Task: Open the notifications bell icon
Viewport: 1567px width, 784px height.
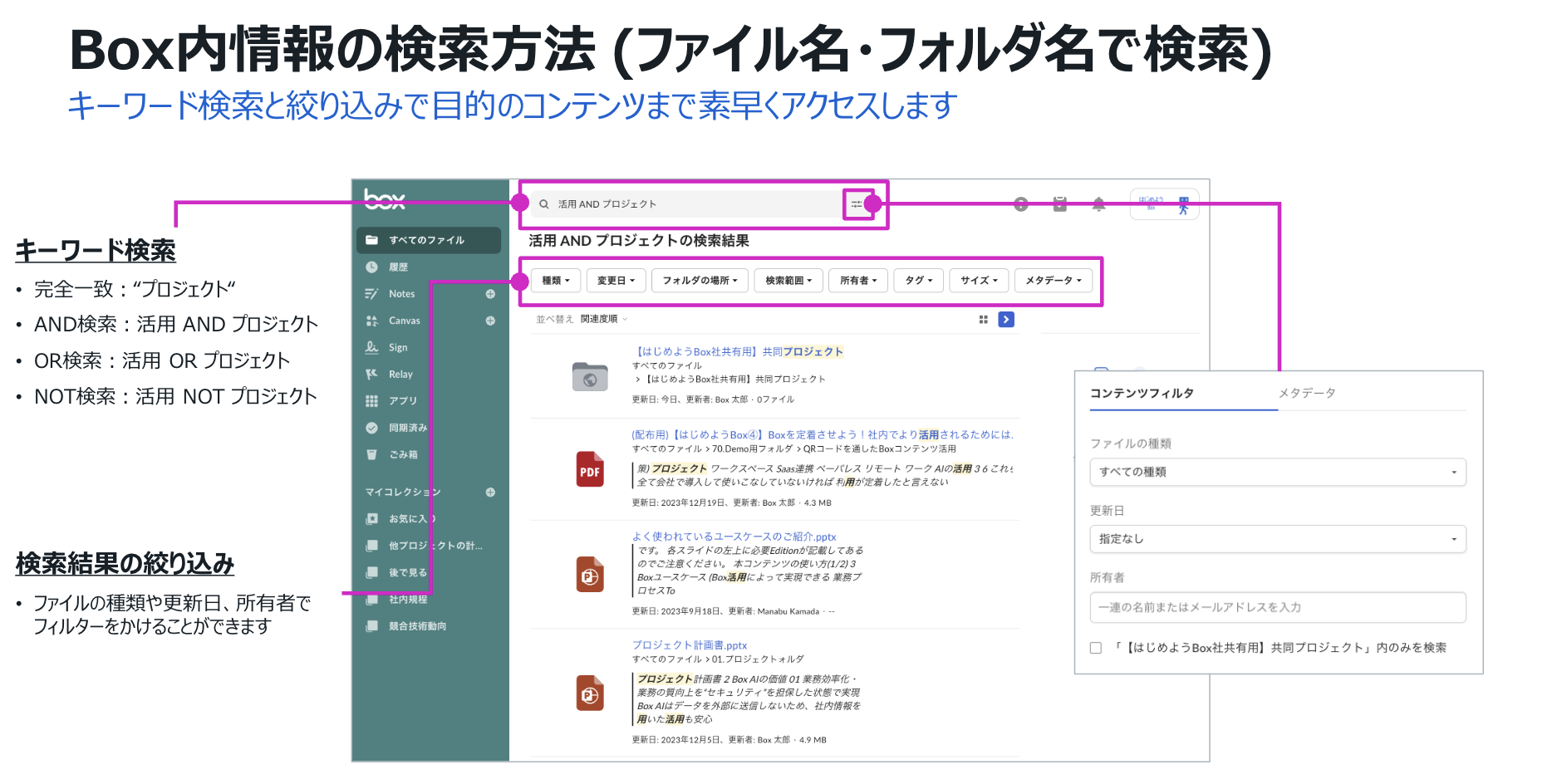Action: [1098, 204]
